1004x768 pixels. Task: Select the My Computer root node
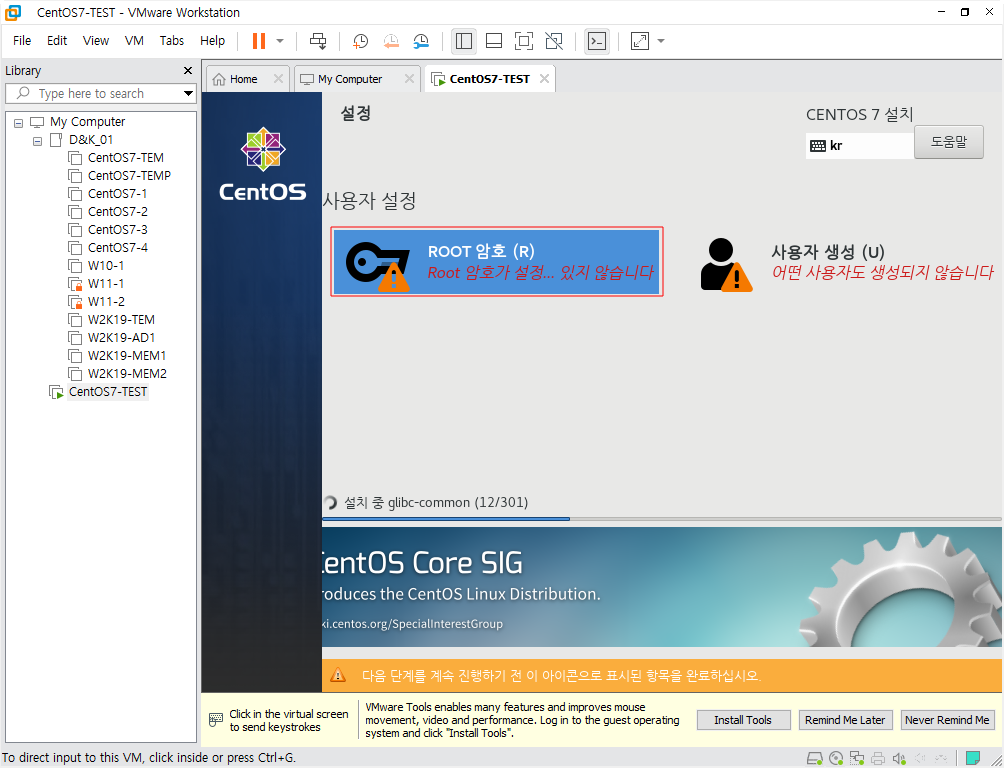(x=87, y=122)
